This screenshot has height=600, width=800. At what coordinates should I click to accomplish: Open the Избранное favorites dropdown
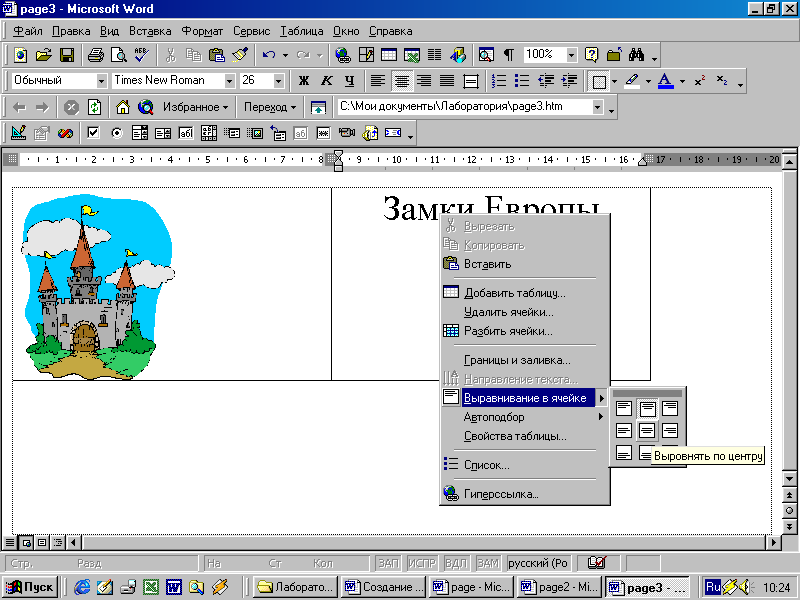pyautogui.click(x=196, y=107)
